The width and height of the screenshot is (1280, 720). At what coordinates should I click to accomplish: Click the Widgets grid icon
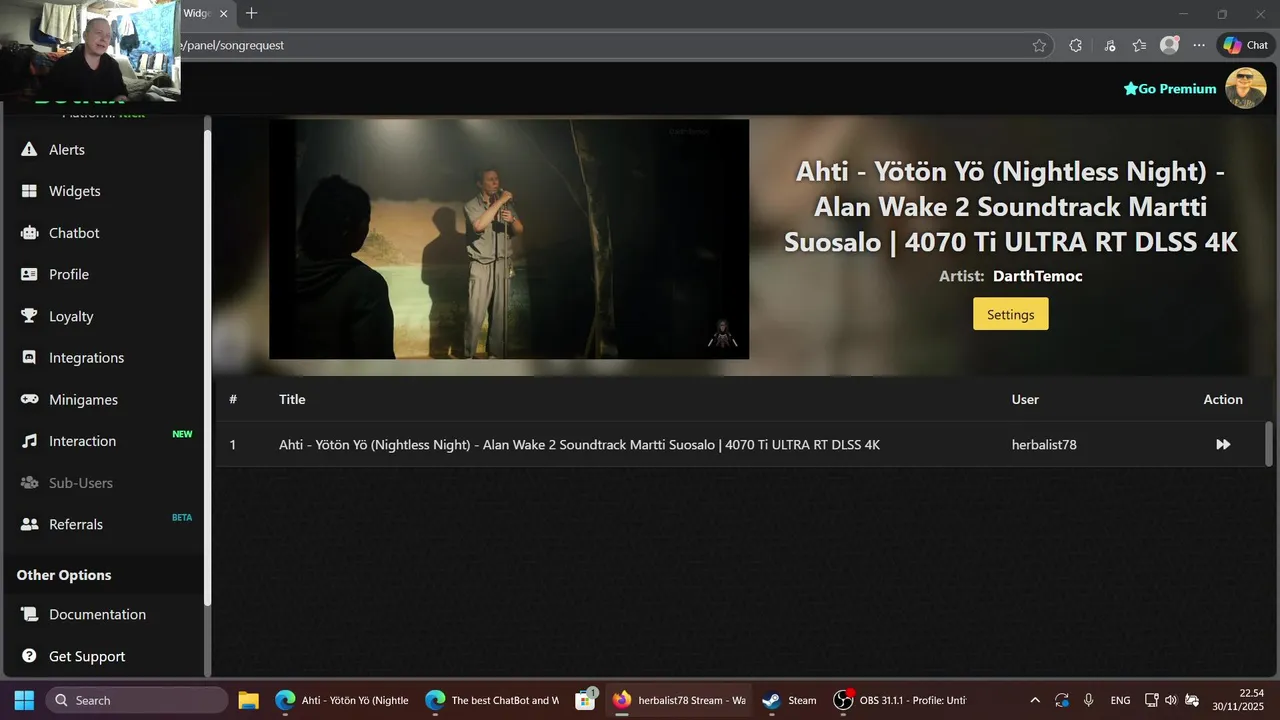(x=29, y=191)
